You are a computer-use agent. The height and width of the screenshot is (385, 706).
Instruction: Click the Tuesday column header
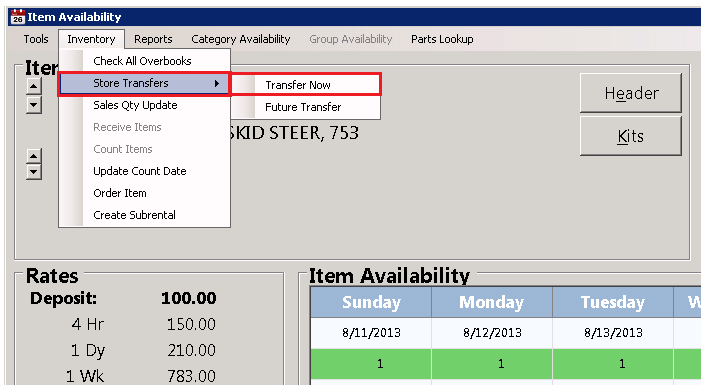click(613, 302)
